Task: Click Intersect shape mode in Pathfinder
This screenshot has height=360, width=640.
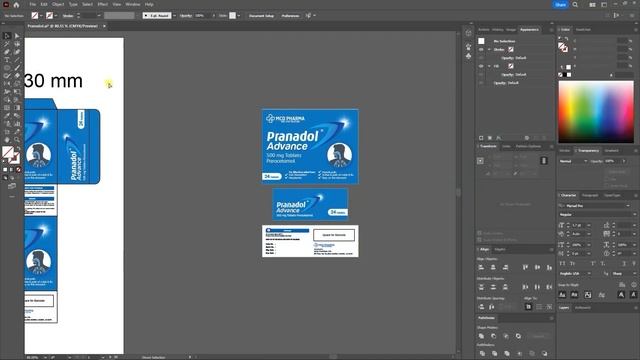Action: [x=506, y=336]
